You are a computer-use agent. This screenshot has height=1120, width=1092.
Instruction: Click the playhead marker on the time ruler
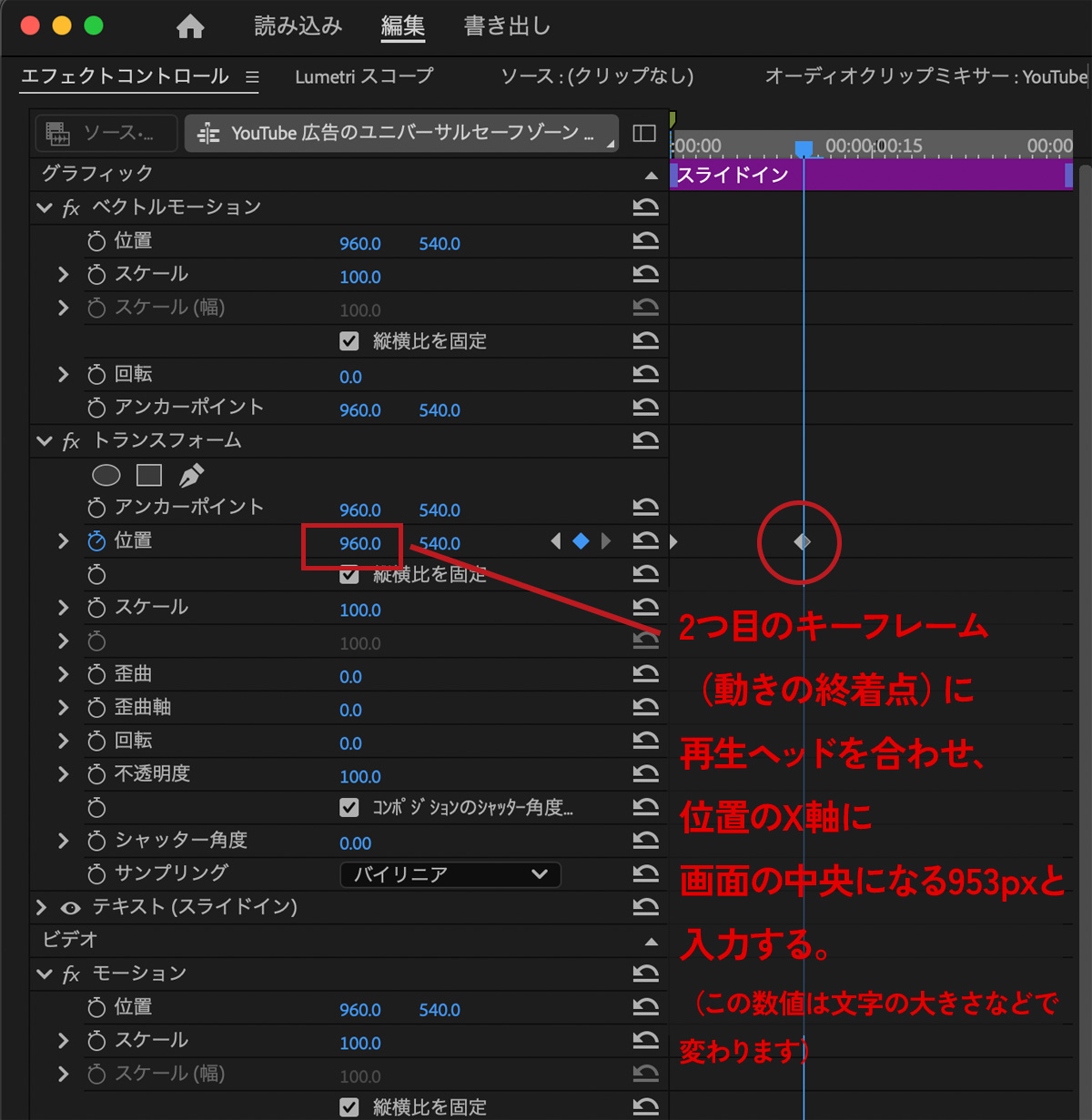click(804, 147)
